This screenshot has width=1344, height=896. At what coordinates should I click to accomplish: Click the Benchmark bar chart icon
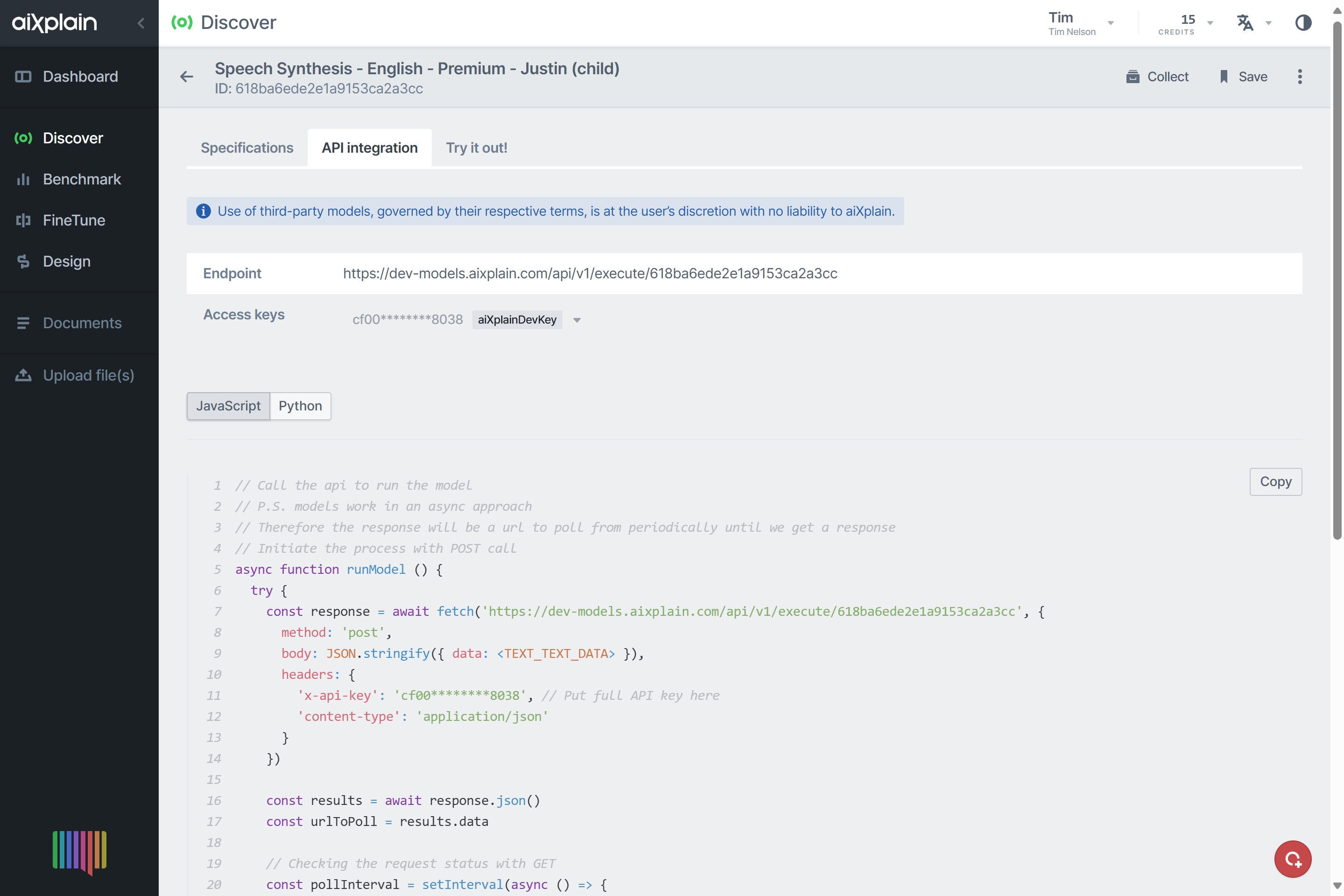coord(23,179)
